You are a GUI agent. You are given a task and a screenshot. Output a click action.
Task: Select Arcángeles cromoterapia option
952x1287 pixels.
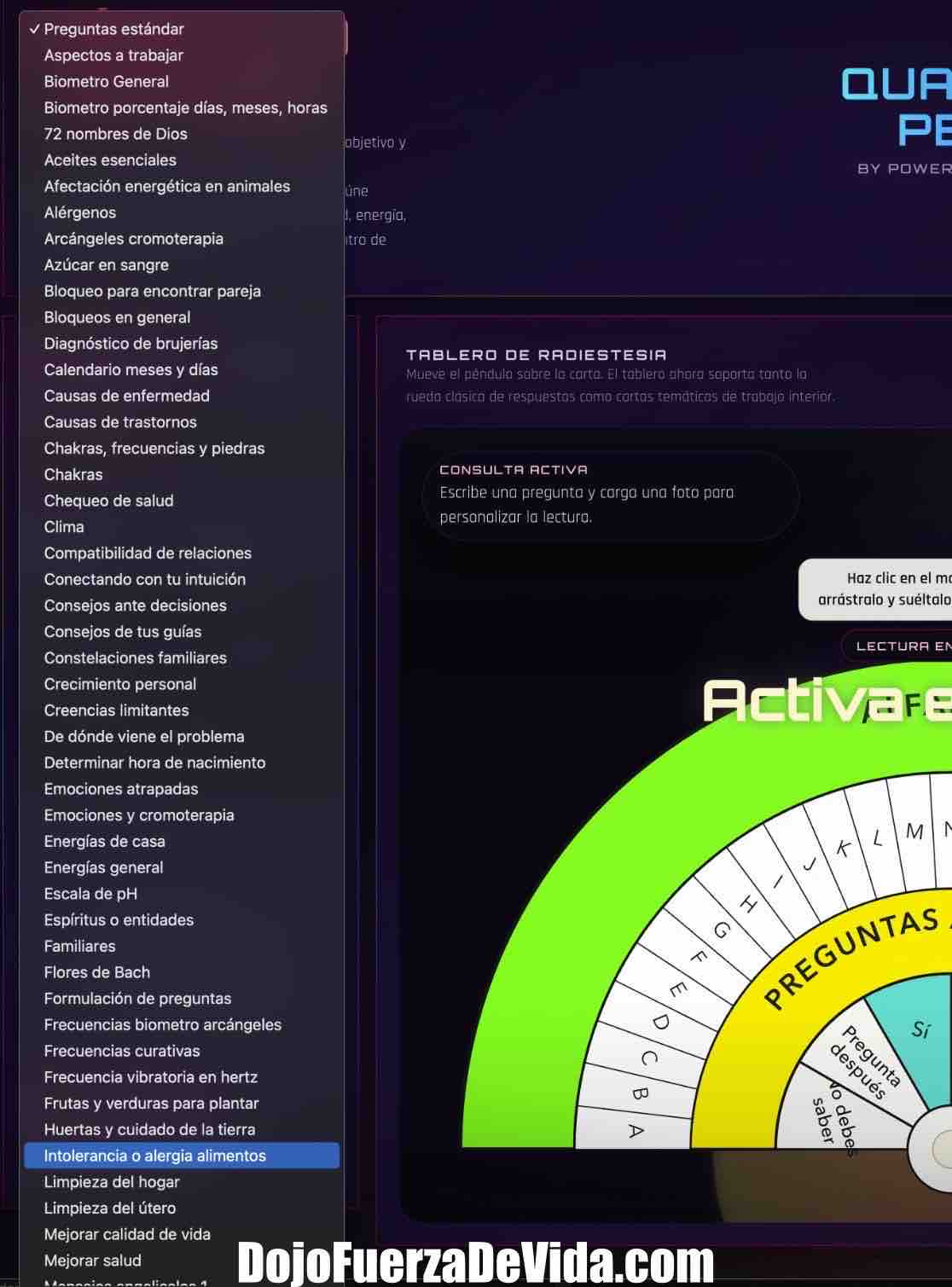pyautogui.click(x=182, y=239)
